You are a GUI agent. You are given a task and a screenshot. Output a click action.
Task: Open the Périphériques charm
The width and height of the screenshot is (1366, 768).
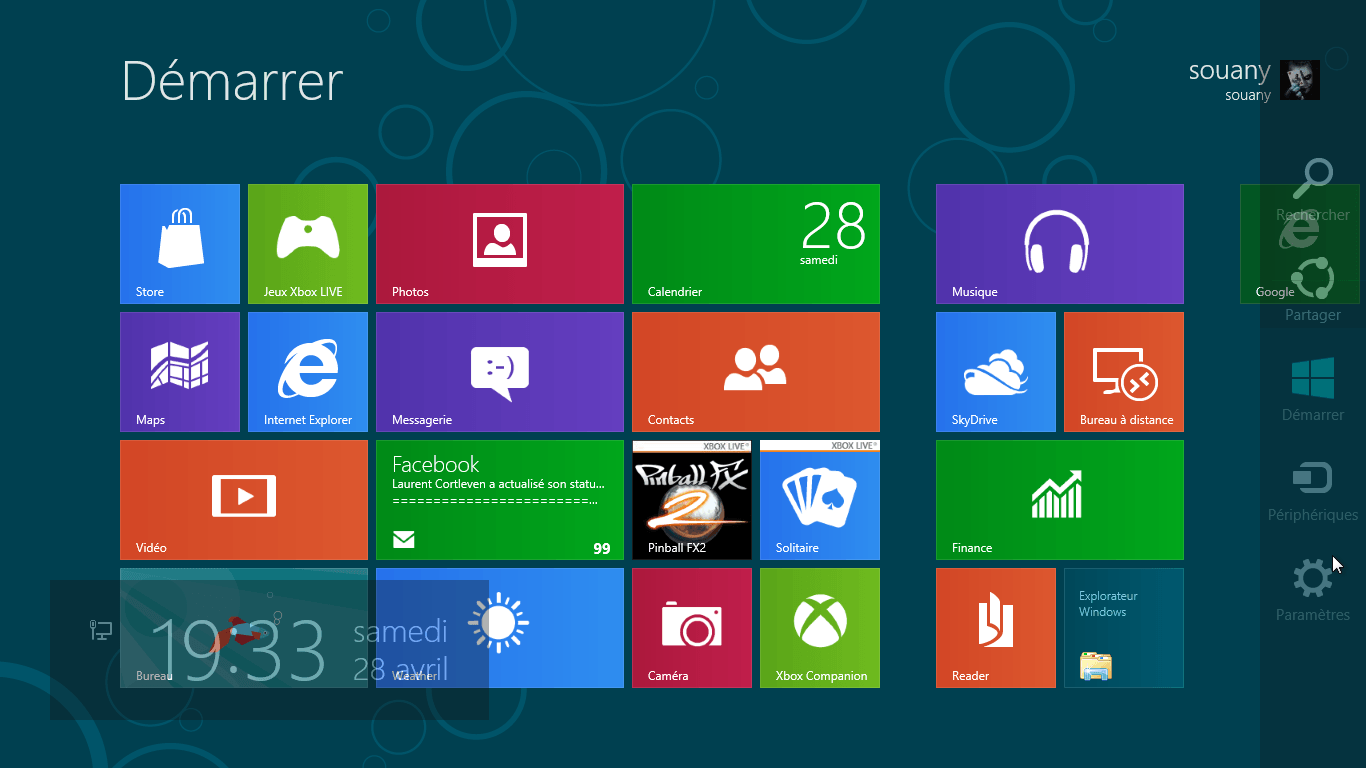click(1313, 490)
